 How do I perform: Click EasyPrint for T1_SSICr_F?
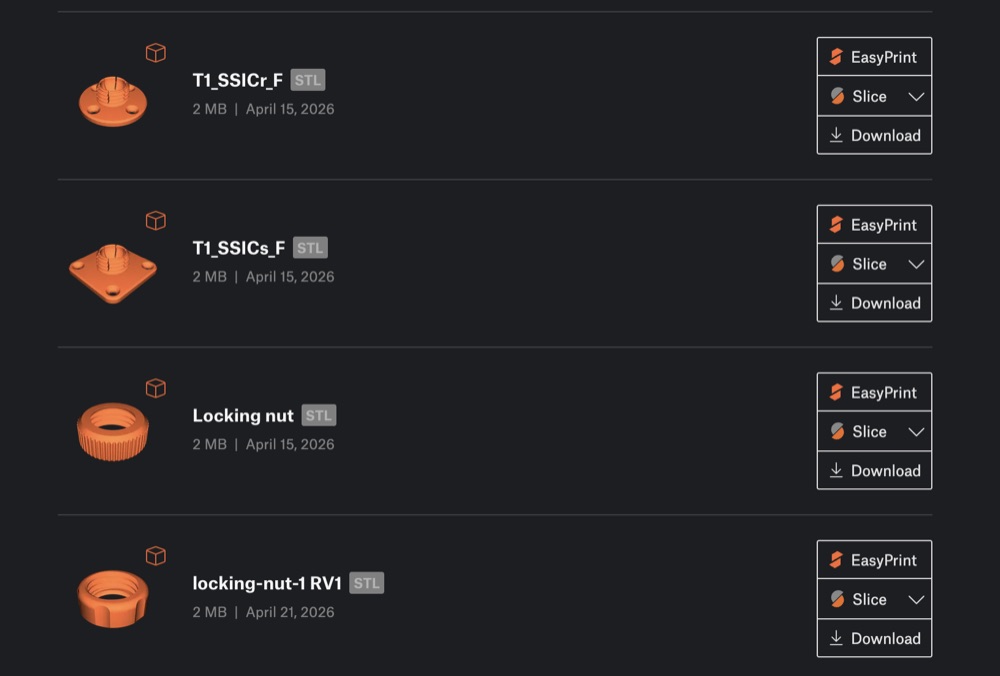874,57
